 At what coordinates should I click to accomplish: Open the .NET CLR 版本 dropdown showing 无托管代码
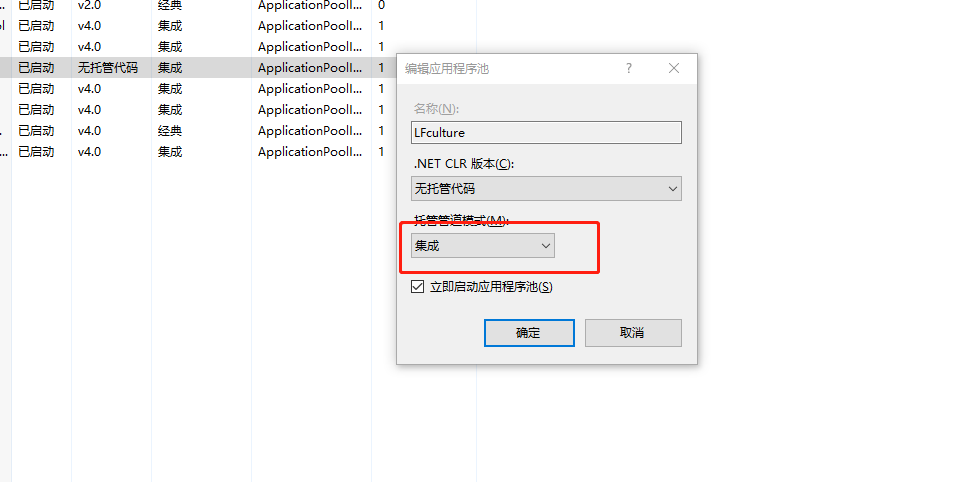[546, 188]
